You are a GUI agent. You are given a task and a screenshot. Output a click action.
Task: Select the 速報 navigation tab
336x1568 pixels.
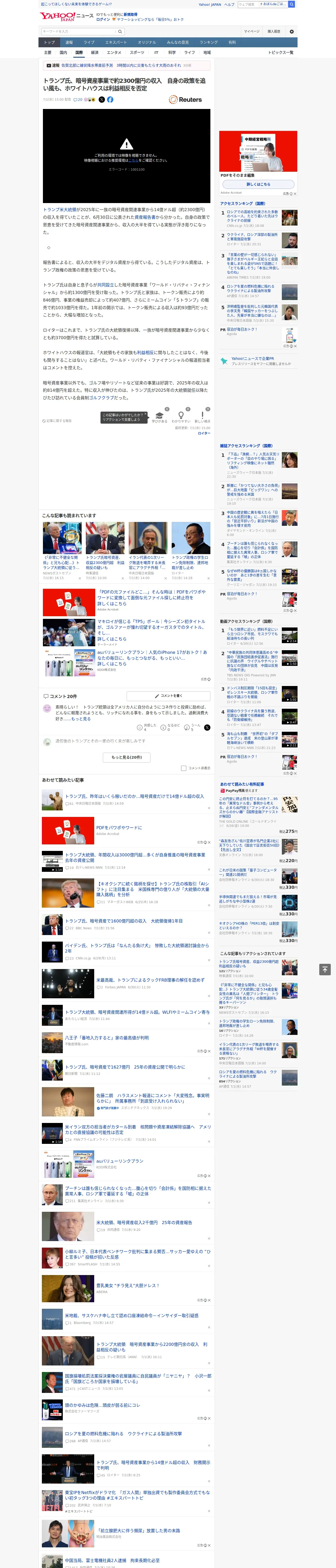pos(69,42)
